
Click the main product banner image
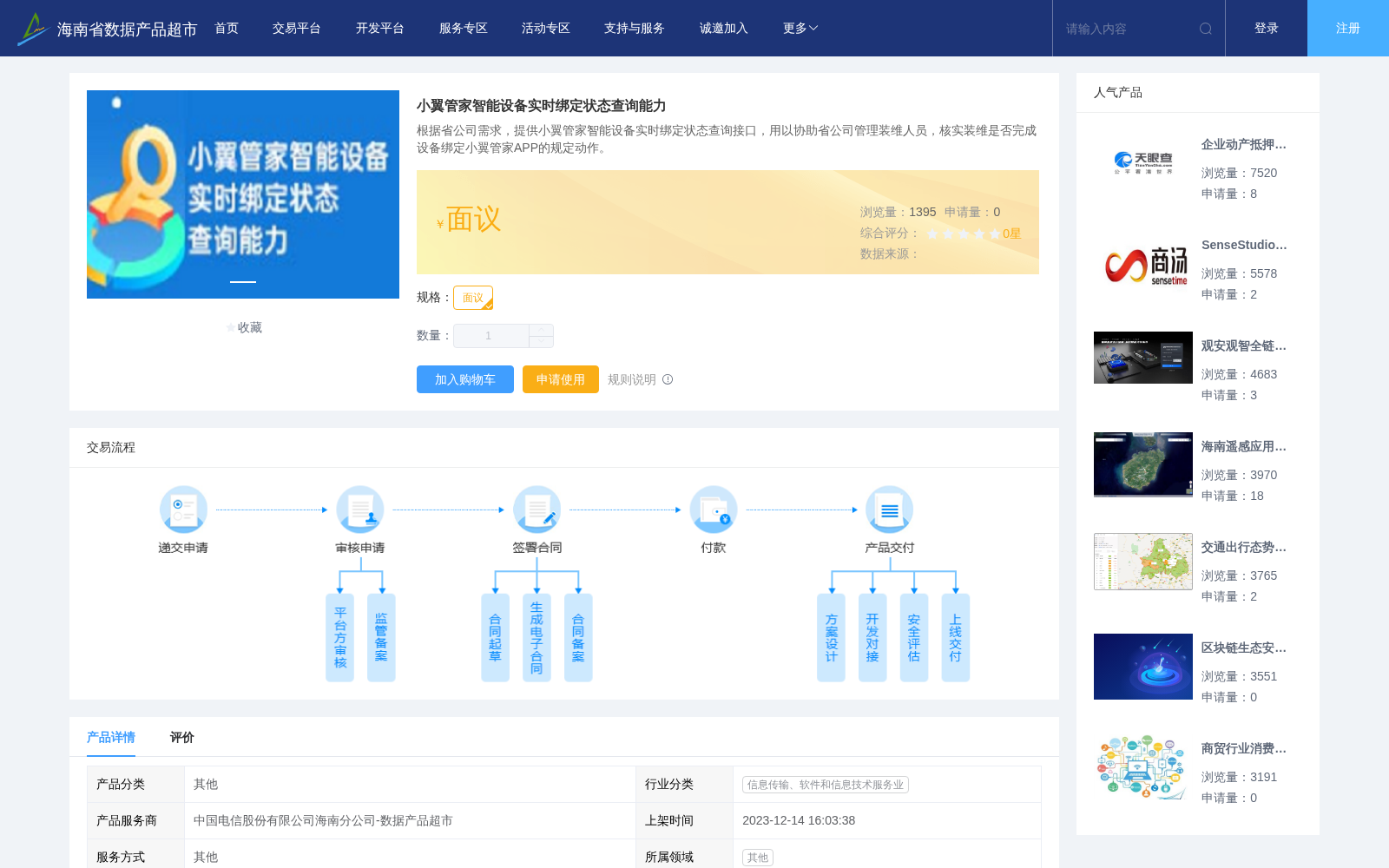[x=243, y=194]
